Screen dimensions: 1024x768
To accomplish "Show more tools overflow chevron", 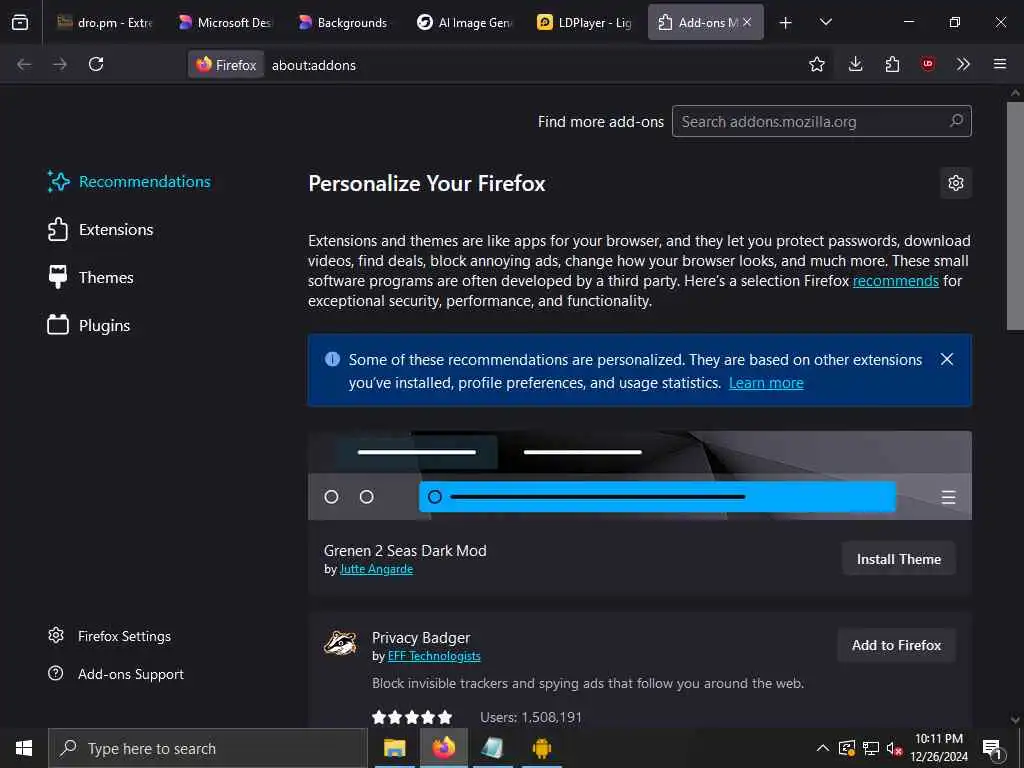I will point(963,64).
